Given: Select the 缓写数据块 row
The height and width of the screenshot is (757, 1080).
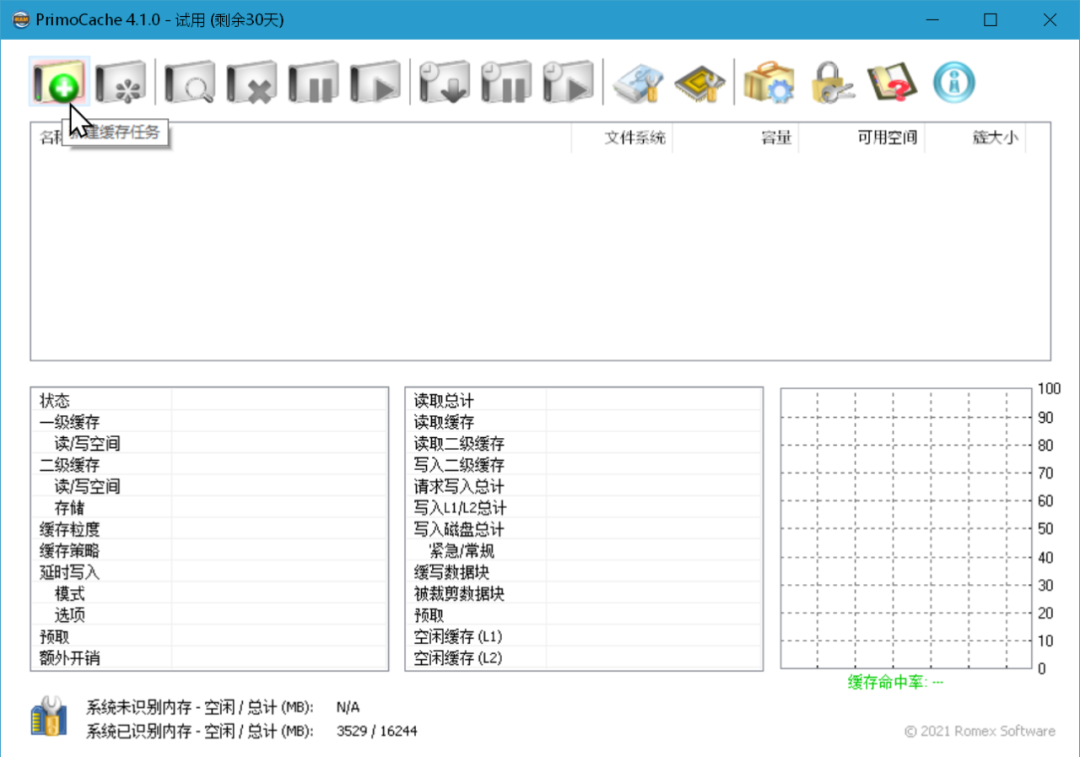Looking at the screenshot, I should click(584, 572).
